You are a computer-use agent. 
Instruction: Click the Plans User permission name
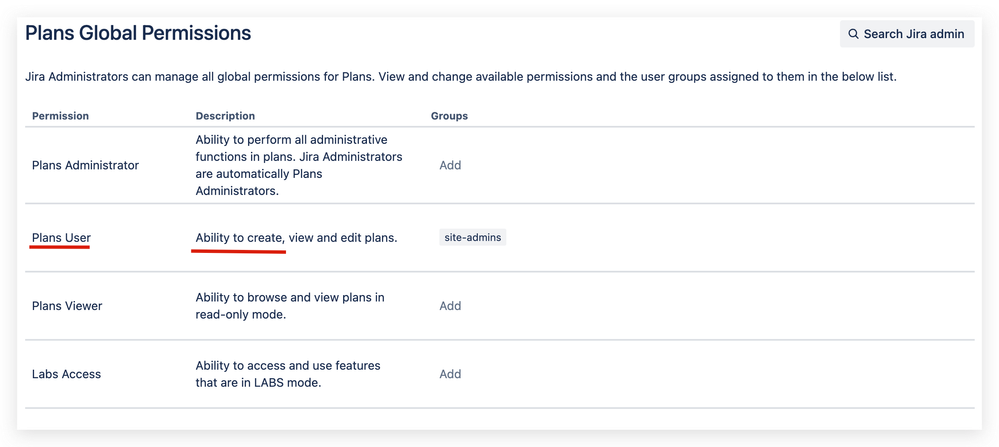tap(61, 238)
